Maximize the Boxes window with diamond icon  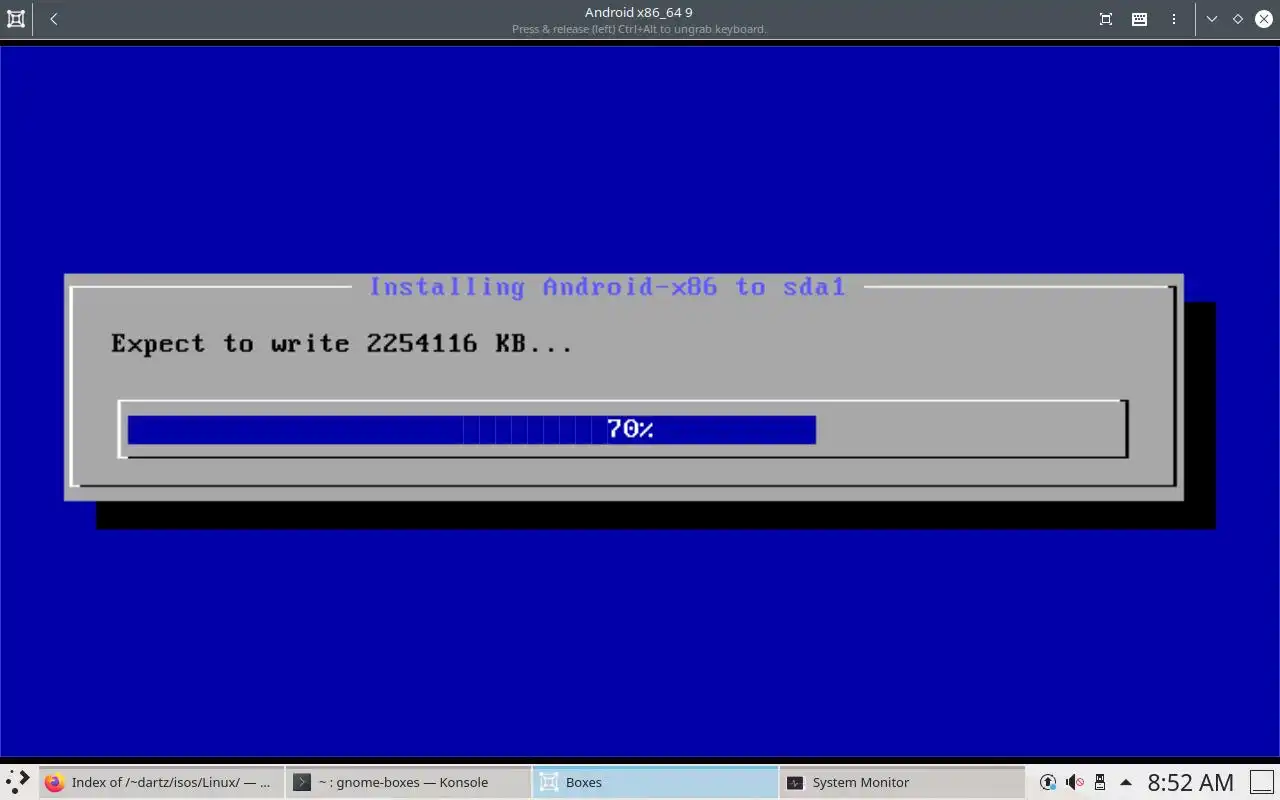(1238, 19)
